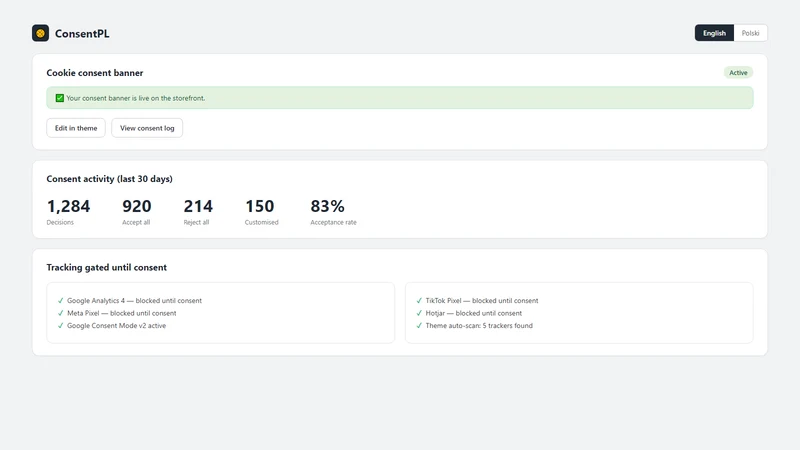This screenshot has width=800, height=450.
Task: Click the checkmark beside Meta Pixel
Action: coord(61,313)
